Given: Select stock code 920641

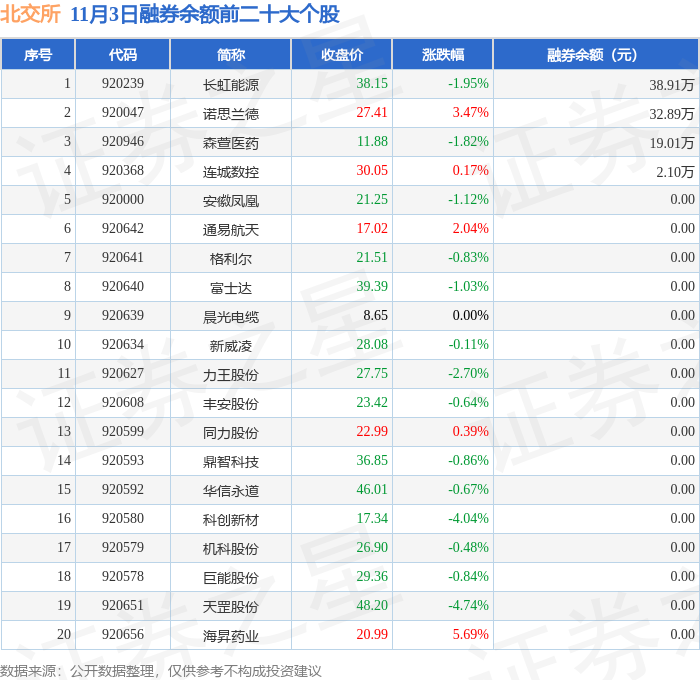Looking at the screenshot, I should click(x=123, y=258).
